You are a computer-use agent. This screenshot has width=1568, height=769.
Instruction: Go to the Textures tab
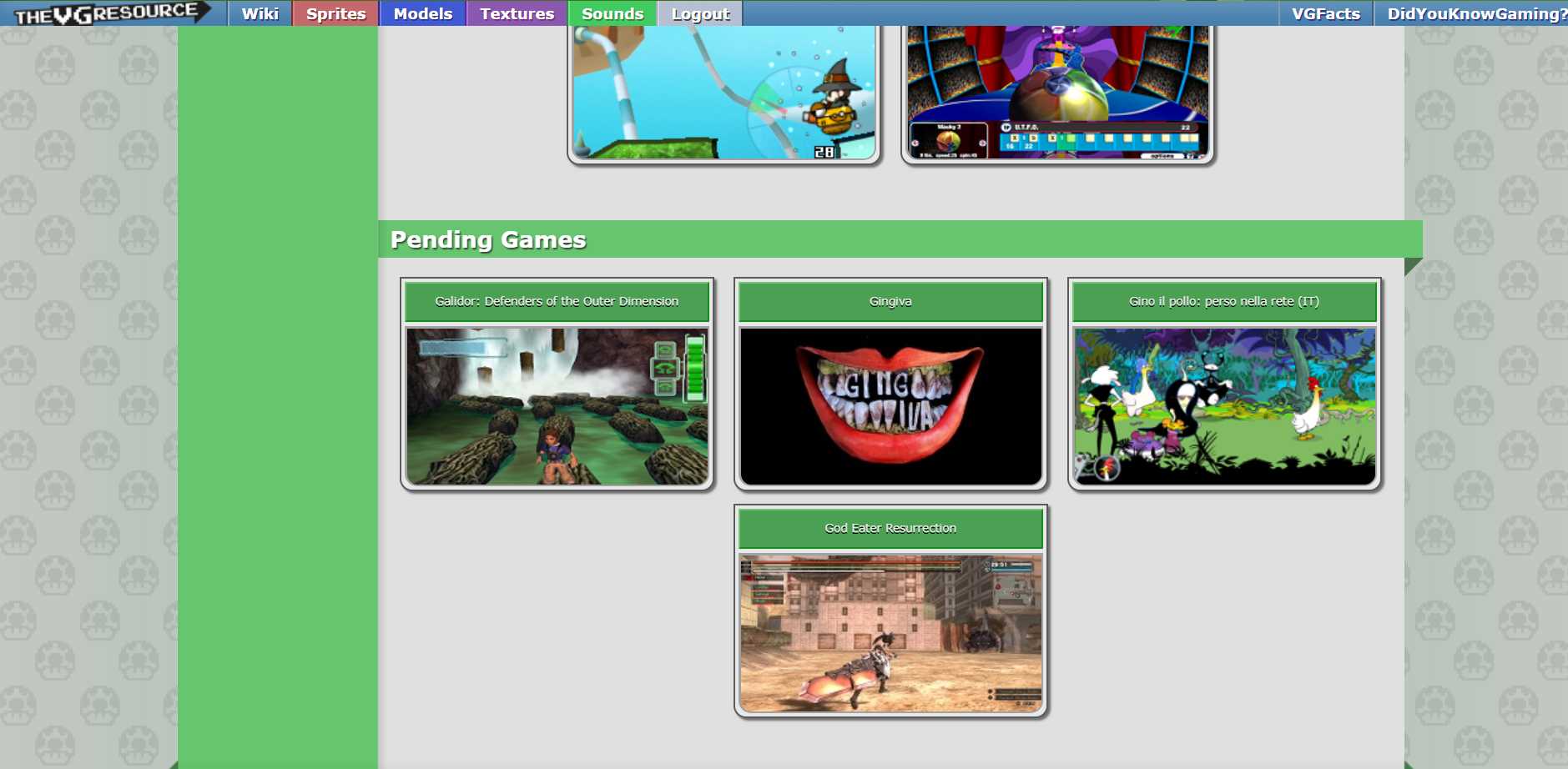(x=517, y=13)
